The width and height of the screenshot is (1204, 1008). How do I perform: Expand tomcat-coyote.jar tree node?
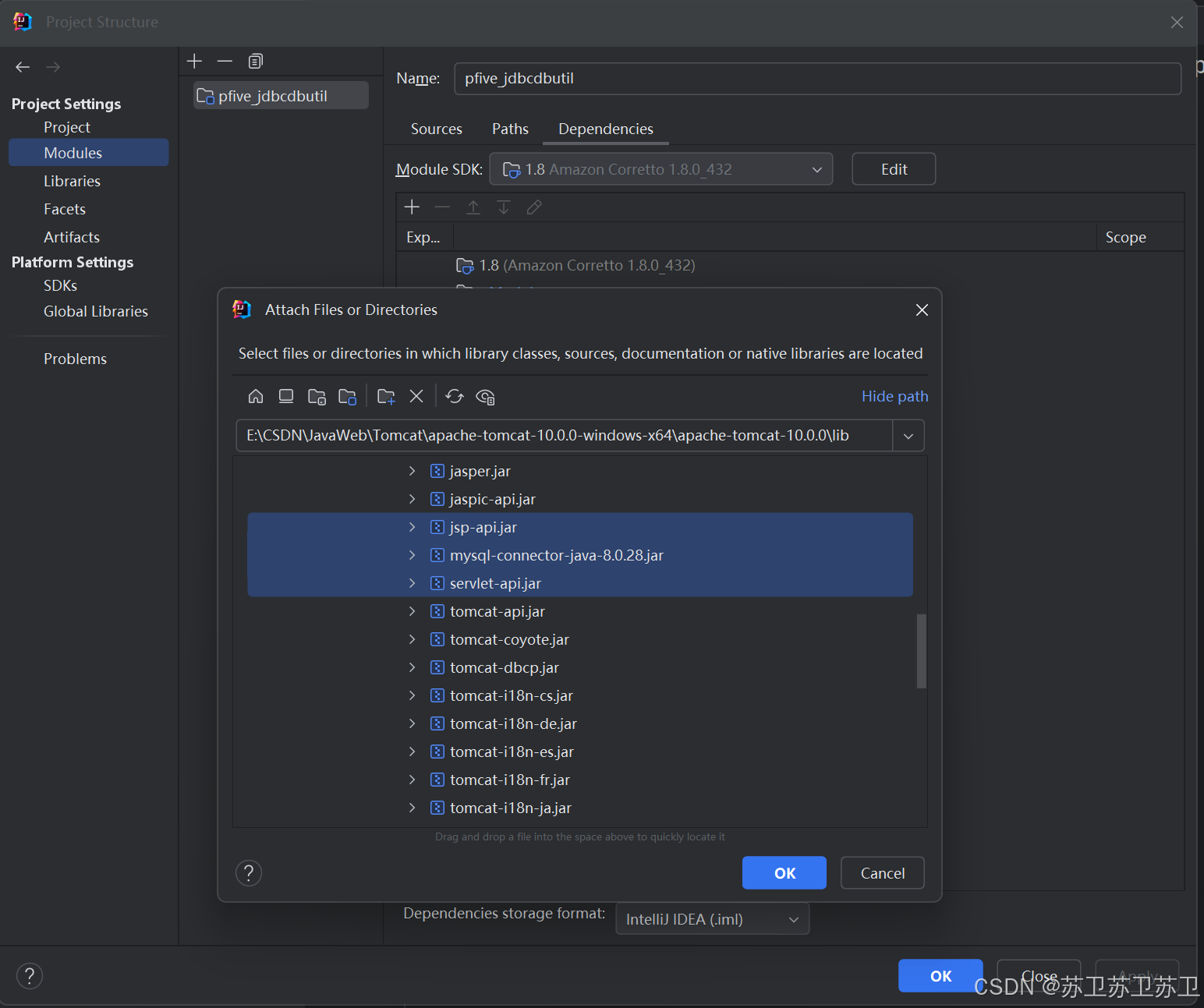pyautogui.click(x=413, y=639)
